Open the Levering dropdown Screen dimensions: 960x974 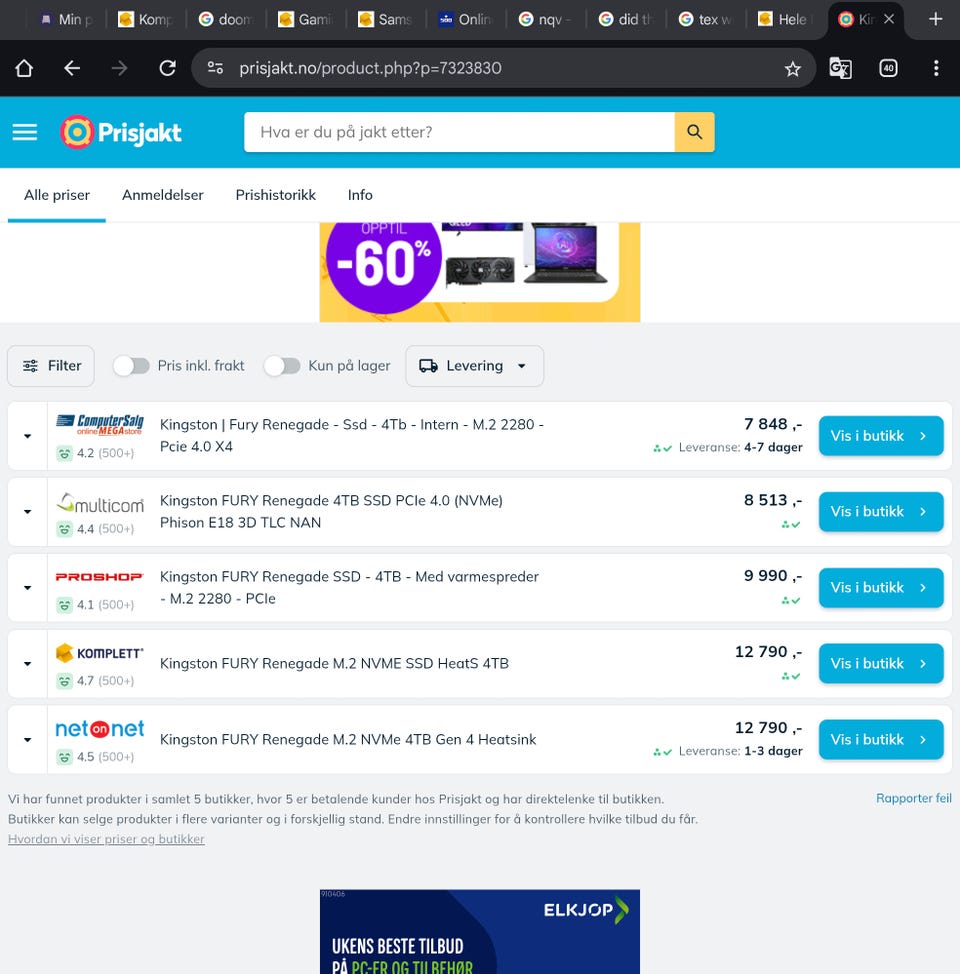click(x=475, y=366)
